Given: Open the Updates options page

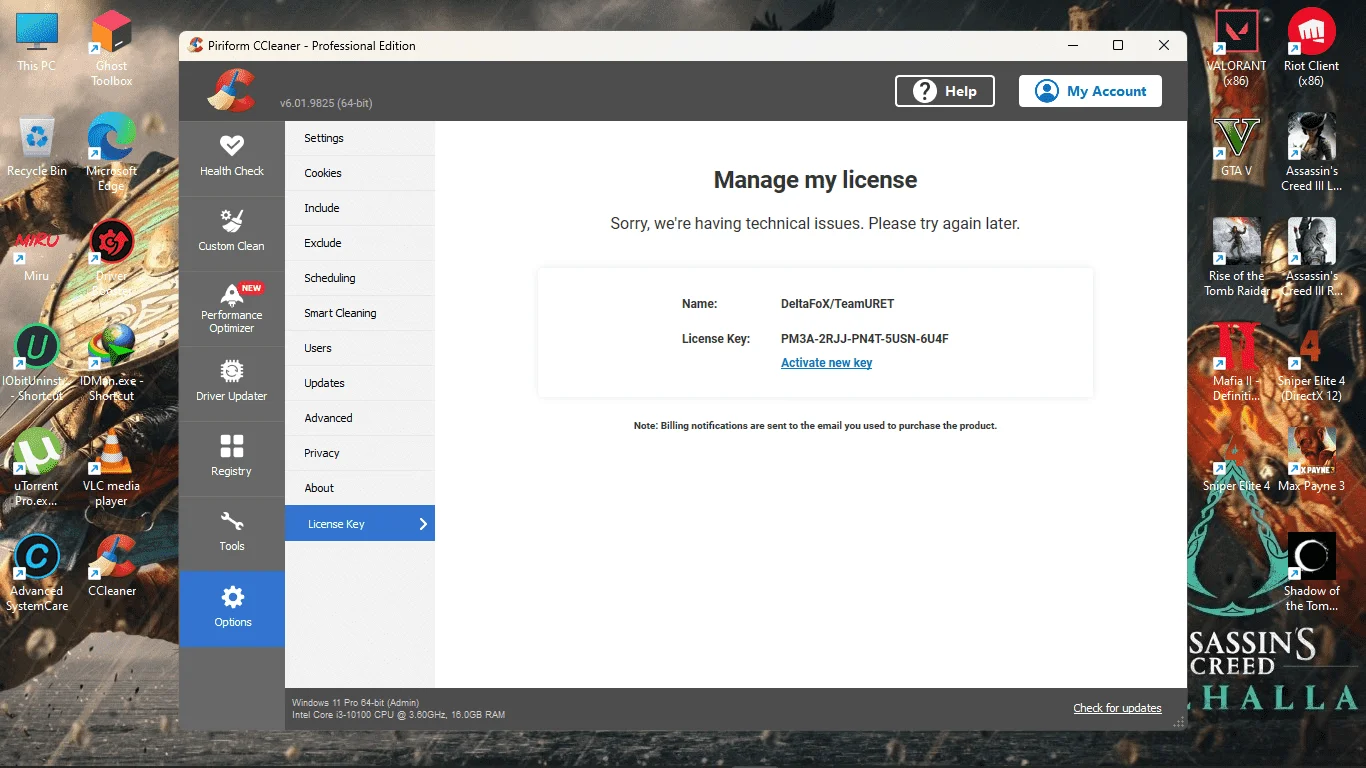Looking at the screenshot, I should coord(360,383).
